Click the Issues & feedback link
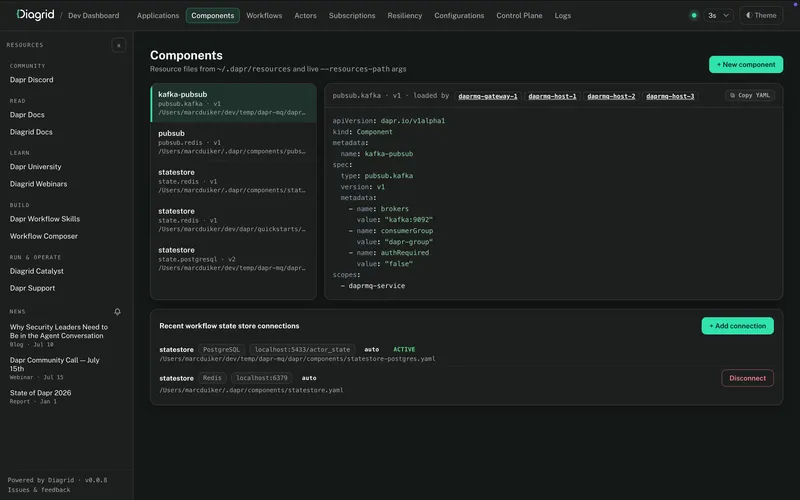The width and height of the screenshot is (800, 500). (x=39, y=490)
